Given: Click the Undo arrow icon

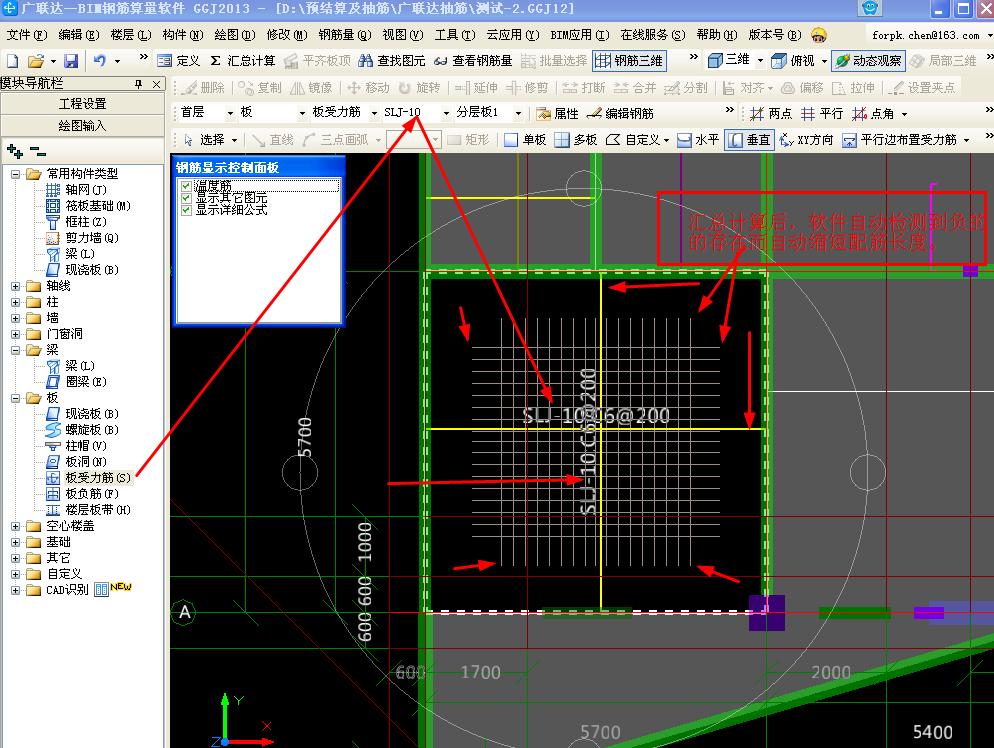Looking at the screenshot, I should point(100,61).
